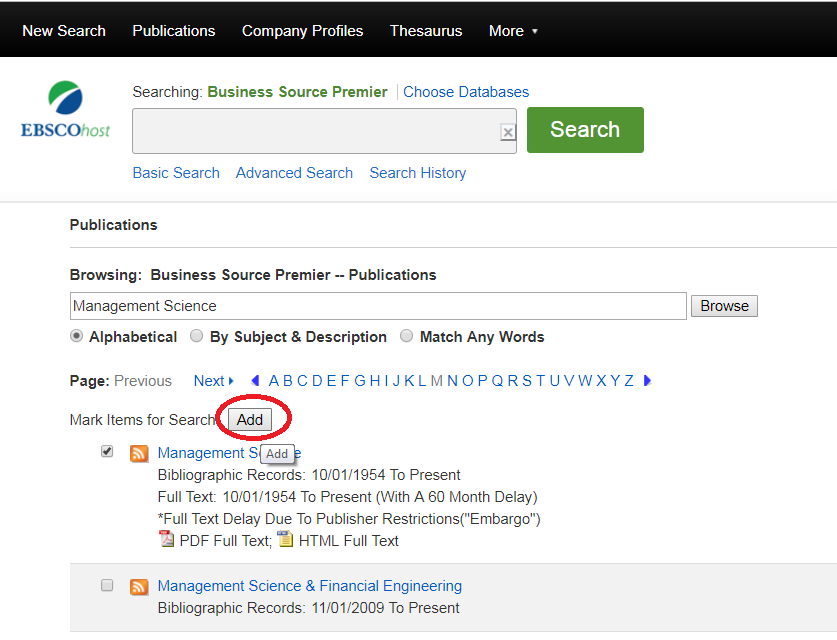Click the Browse button
The image size is (837, 640).
724,305
